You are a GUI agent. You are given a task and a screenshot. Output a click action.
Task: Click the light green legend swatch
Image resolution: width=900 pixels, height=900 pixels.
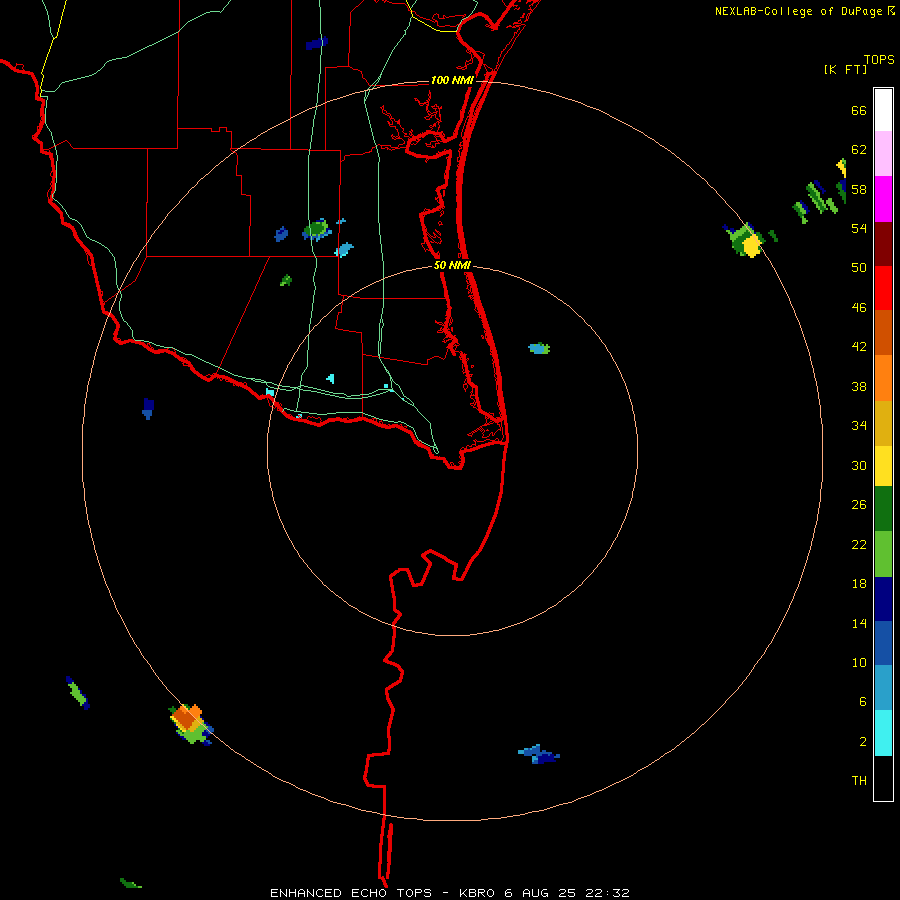point(883,554)
